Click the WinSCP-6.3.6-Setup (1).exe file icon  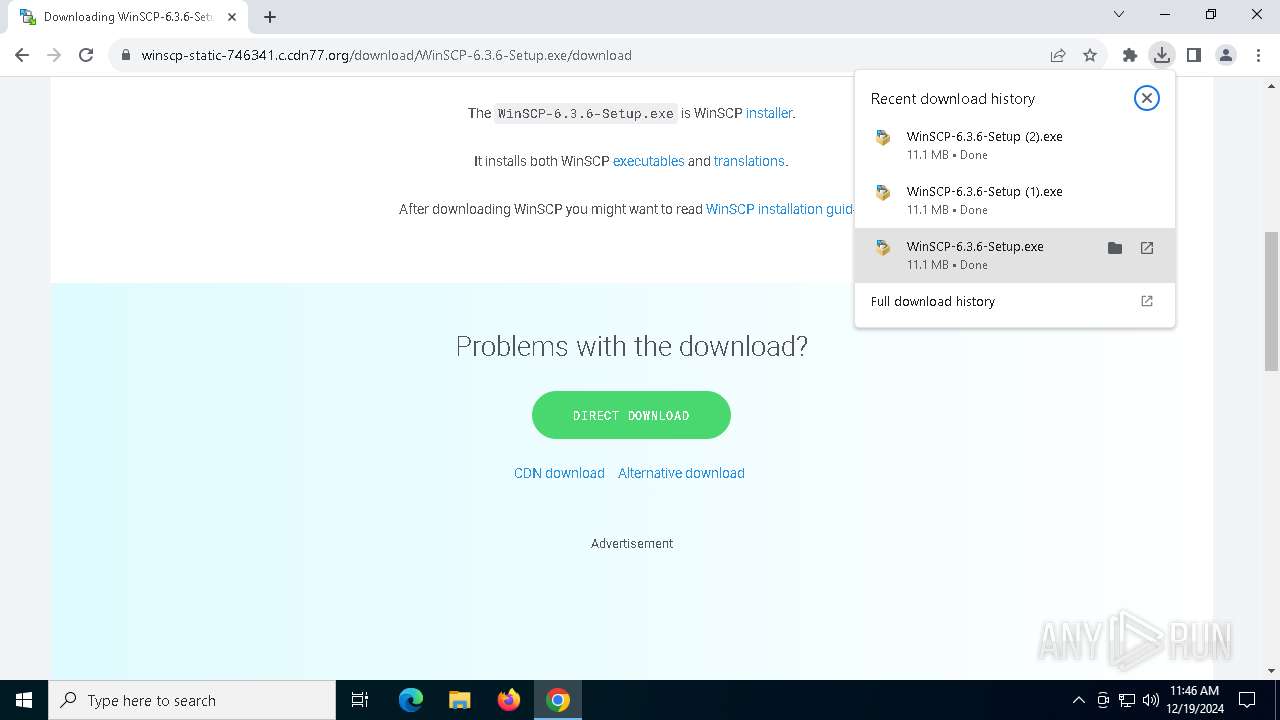click(x=883, y=193)
